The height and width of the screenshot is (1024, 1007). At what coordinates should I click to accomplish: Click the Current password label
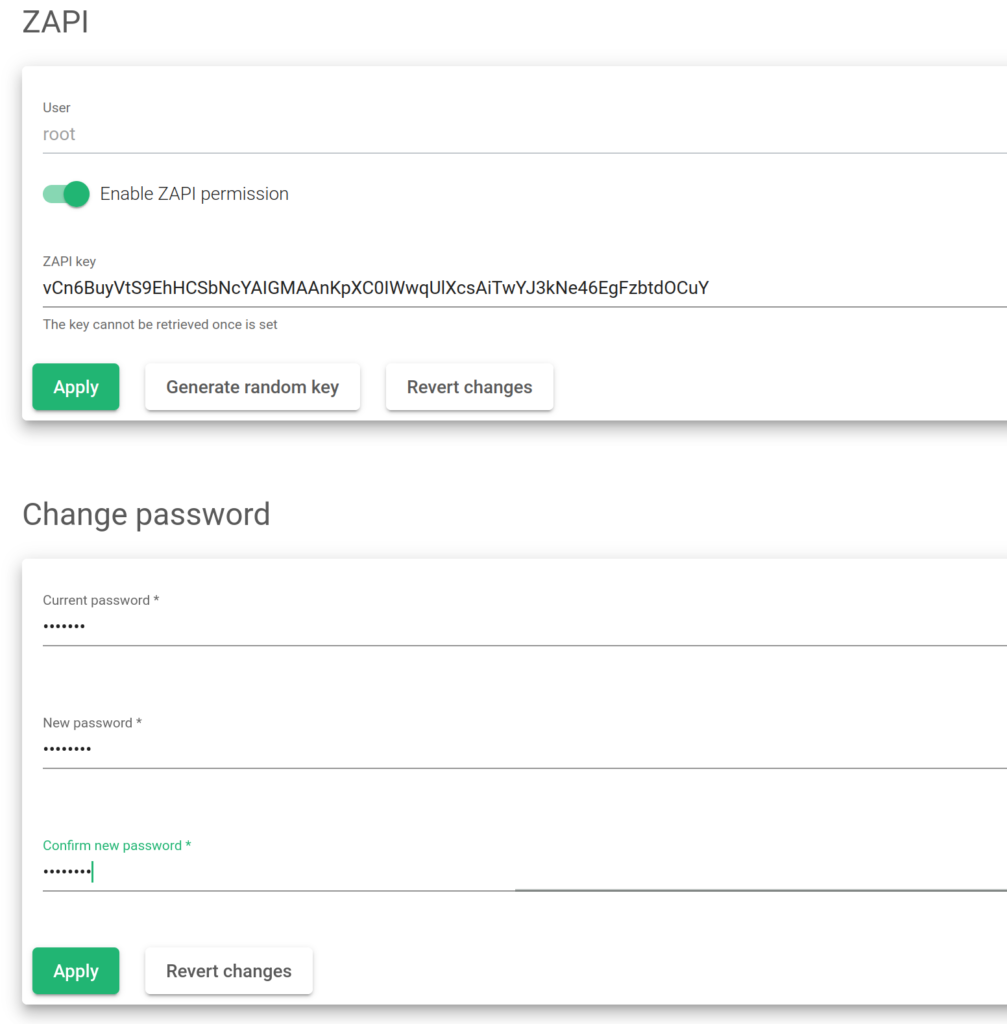(x=101, y=600)
